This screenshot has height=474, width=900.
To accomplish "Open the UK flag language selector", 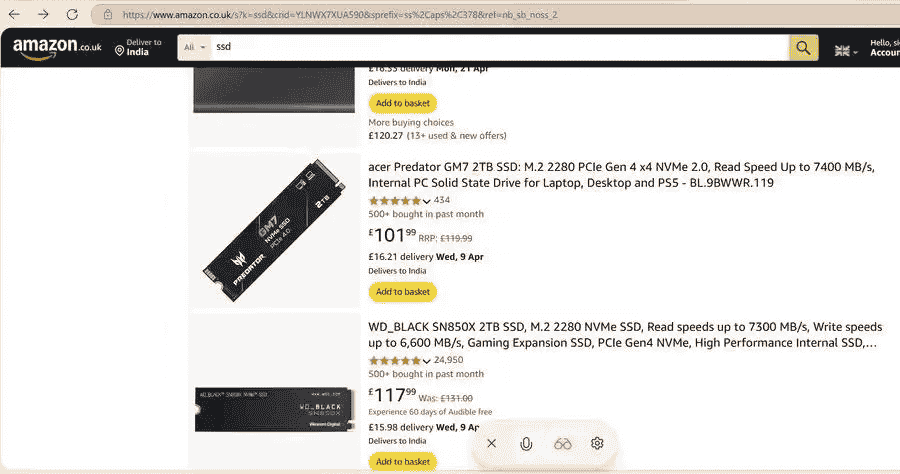I will tap(845, 50).
